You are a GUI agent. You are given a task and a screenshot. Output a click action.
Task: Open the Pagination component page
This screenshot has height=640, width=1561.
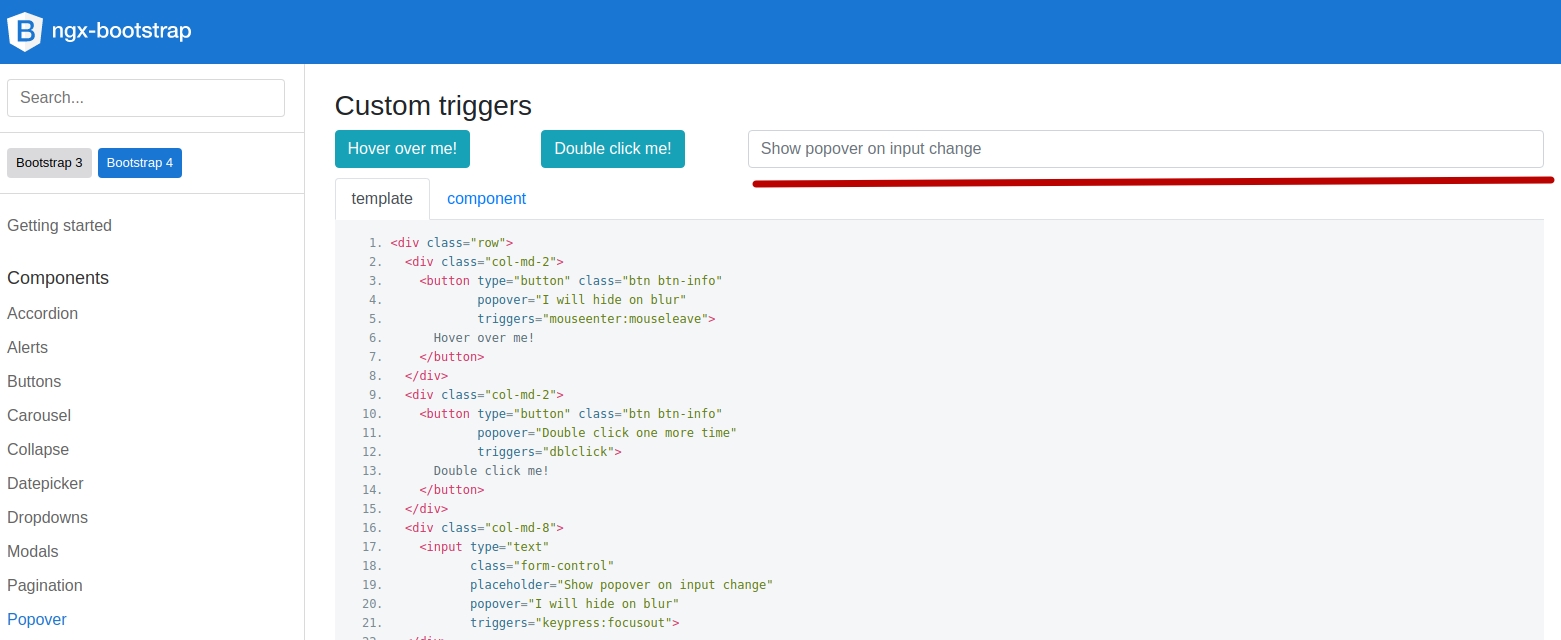coord(44,585)
